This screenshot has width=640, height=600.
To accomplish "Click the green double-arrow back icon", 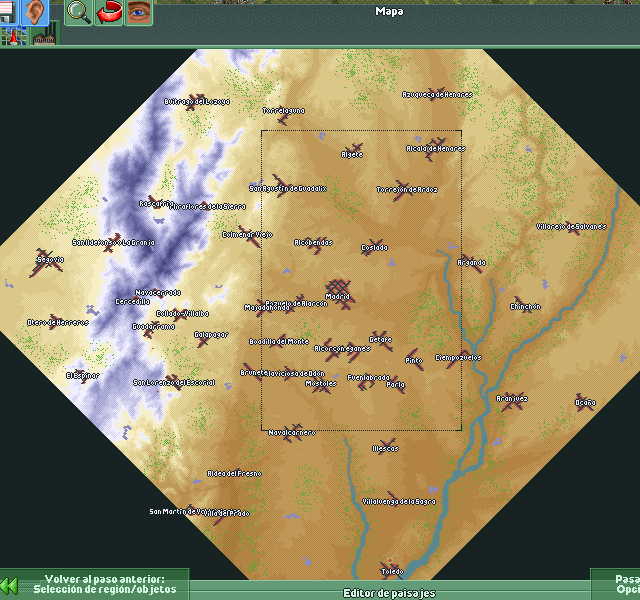I will point(9,585).
